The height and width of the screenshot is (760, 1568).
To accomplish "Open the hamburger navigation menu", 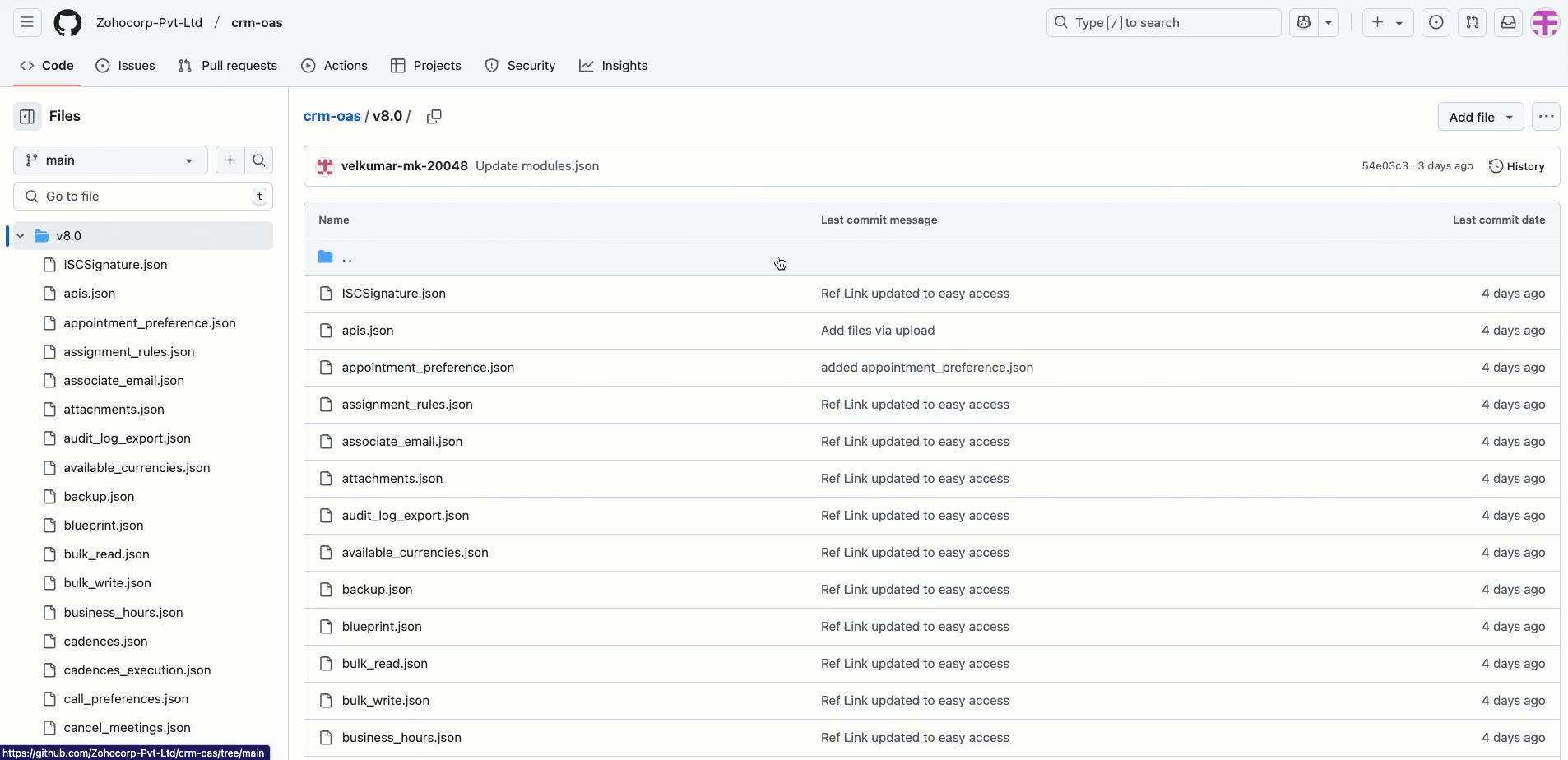I will coord(27,23).
